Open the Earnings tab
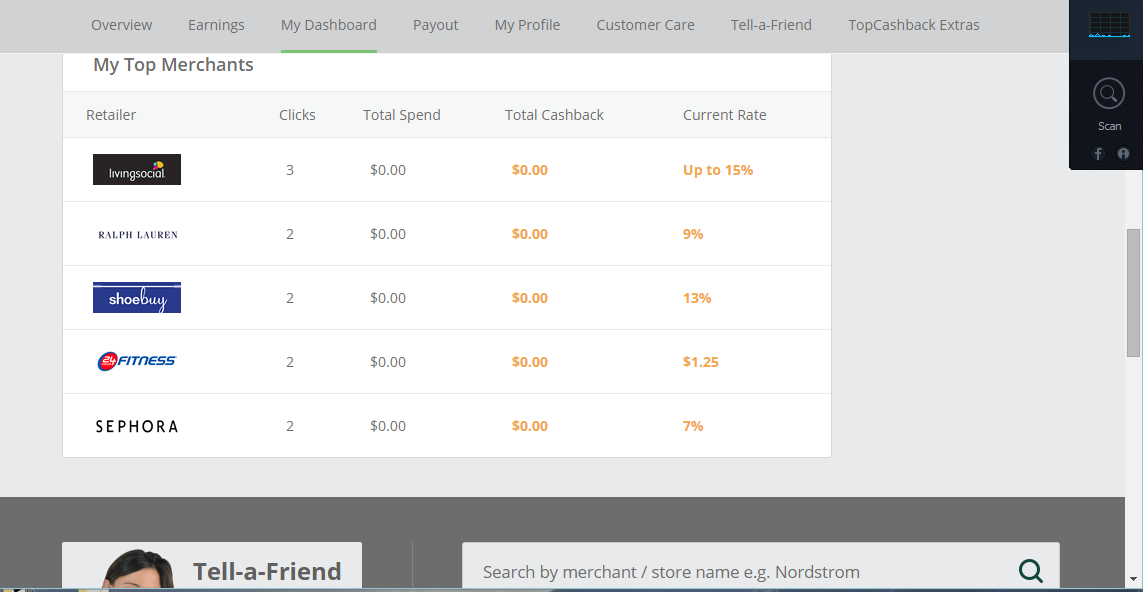The image size is (1143, 592). (216, 25)
